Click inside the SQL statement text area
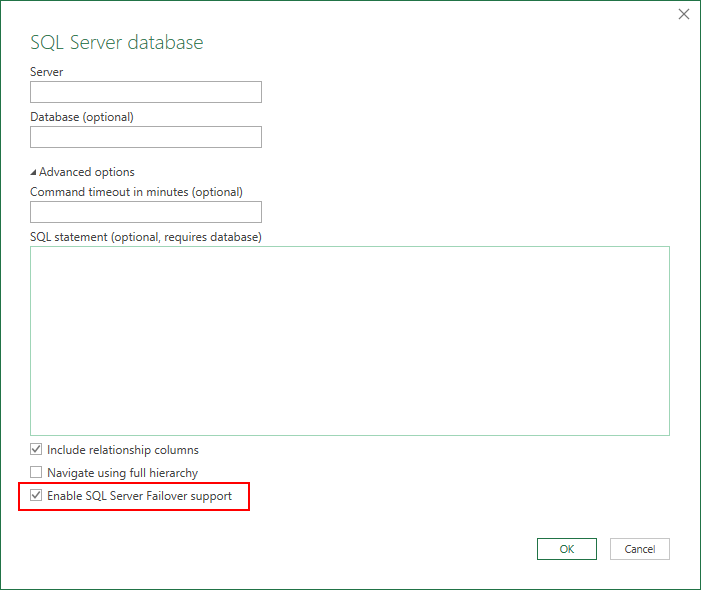701x590 pixels. (350, 341)
